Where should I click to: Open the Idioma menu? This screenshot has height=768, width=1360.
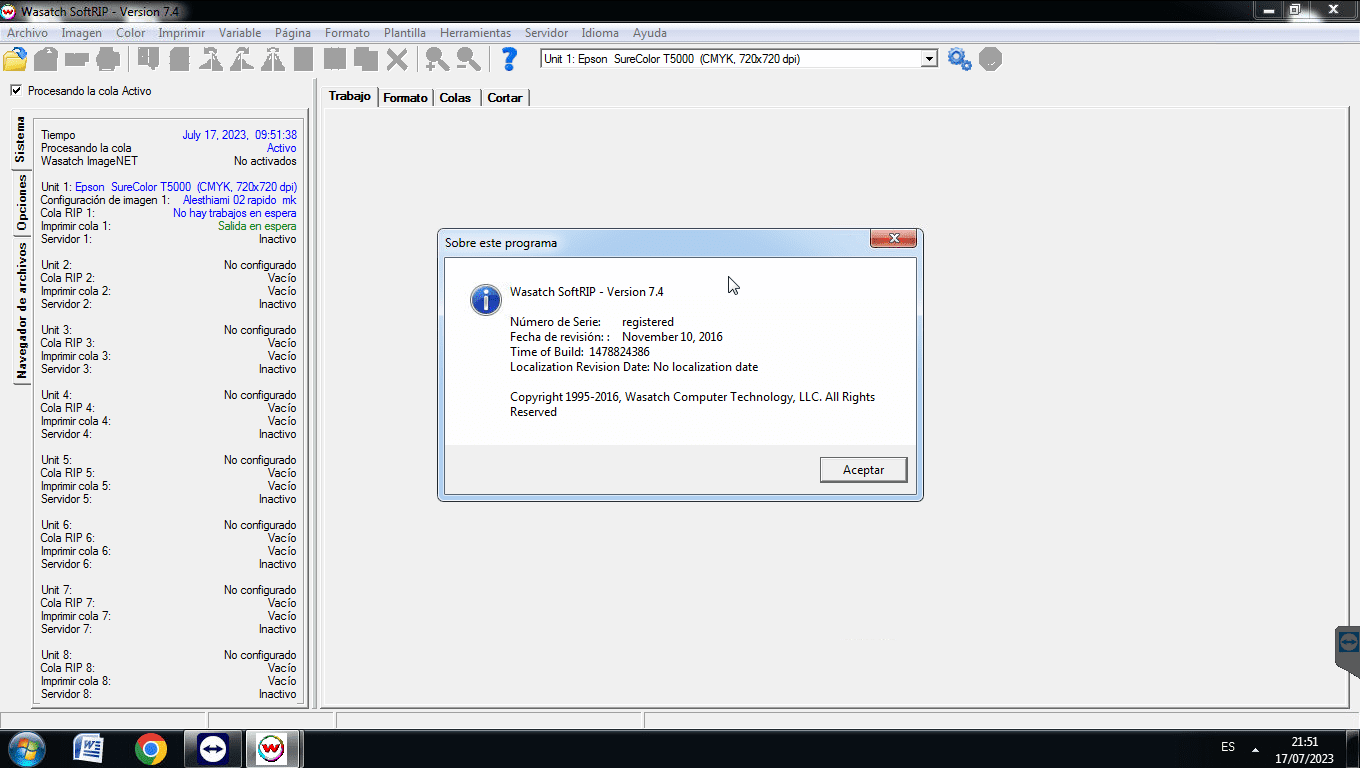[x=600, y=33]
